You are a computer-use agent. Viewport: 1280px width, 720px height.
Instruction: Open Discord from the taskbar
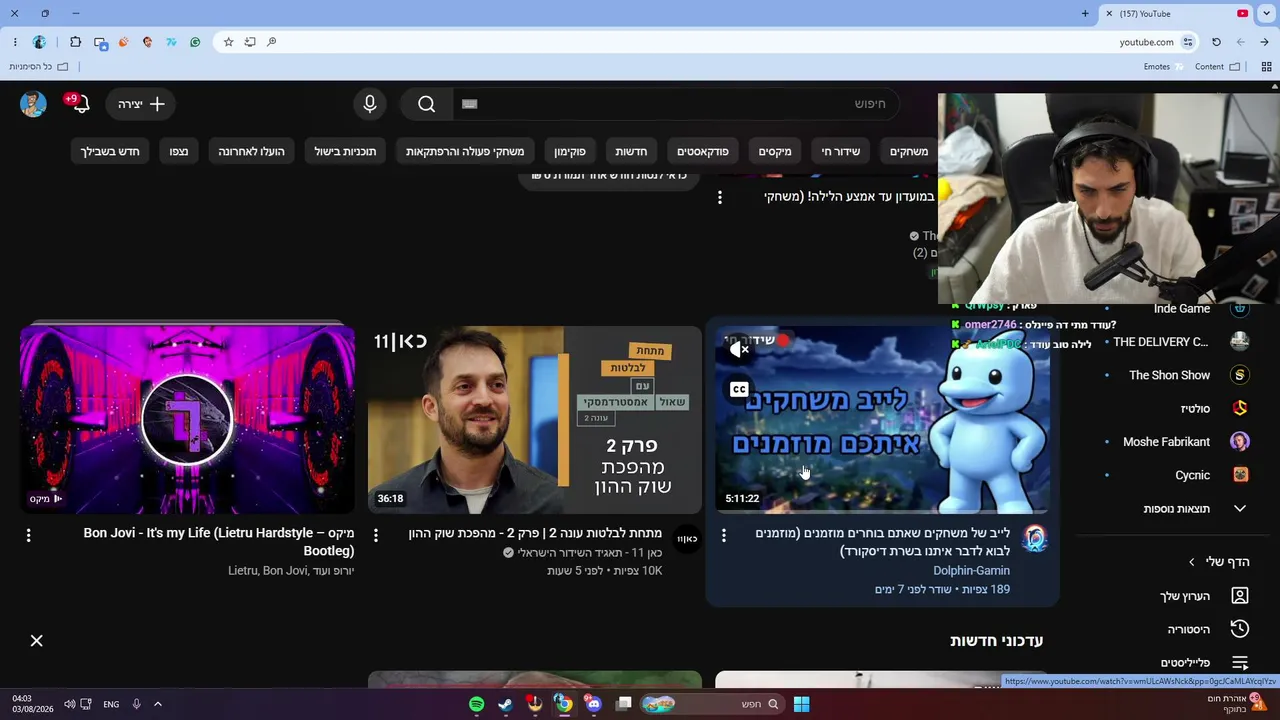[594, 704]
